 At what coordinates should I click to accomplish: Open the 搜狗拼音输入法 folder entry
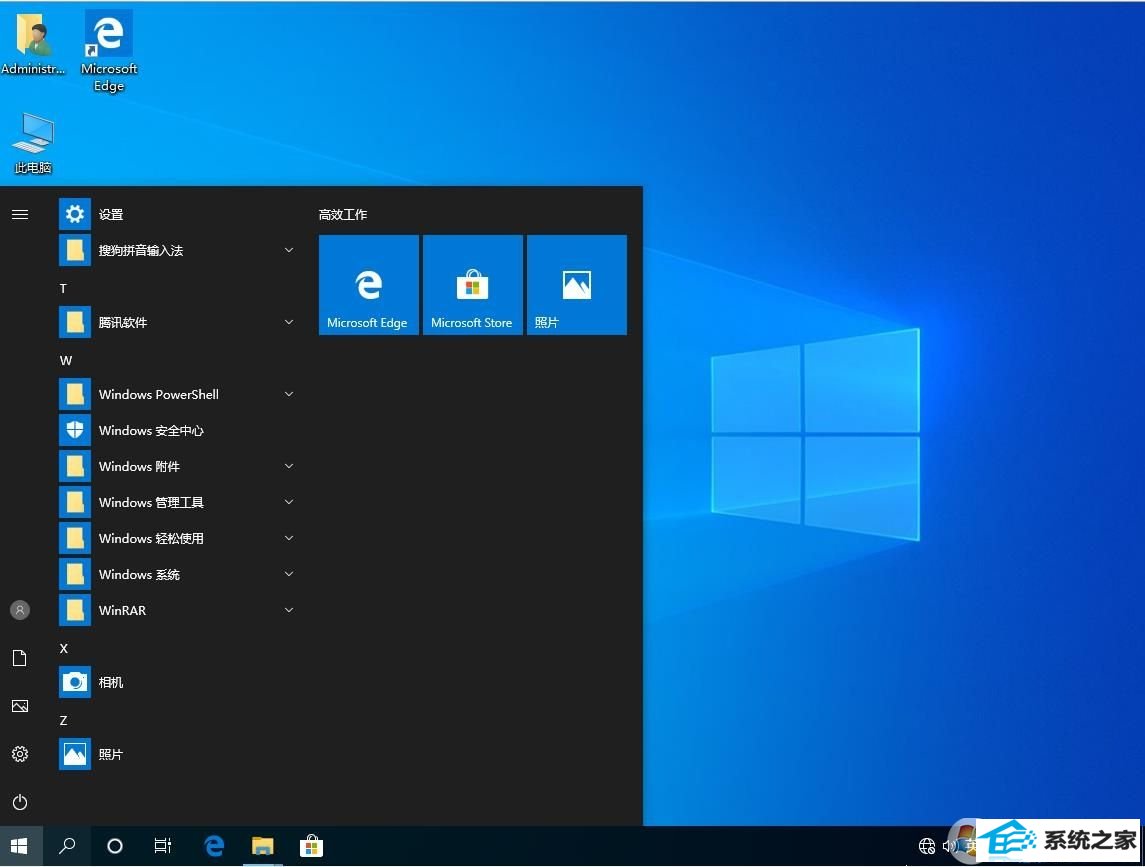tap(179, 251)
